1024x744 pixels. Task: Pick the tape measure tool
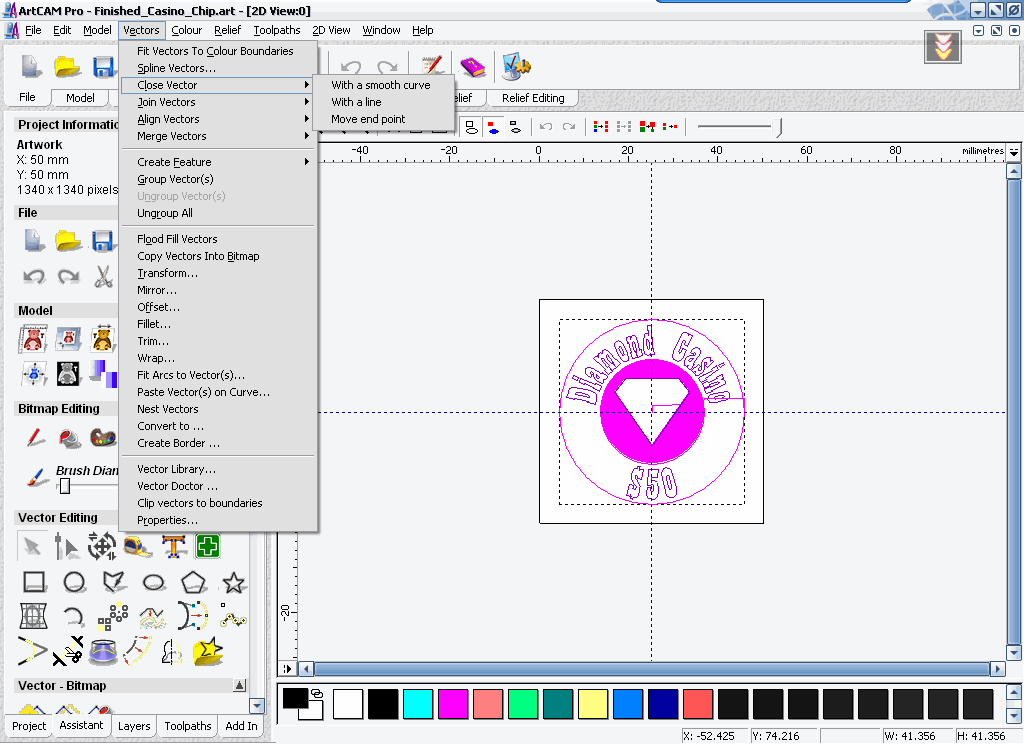pyautogui.click(x=138, y=546)
